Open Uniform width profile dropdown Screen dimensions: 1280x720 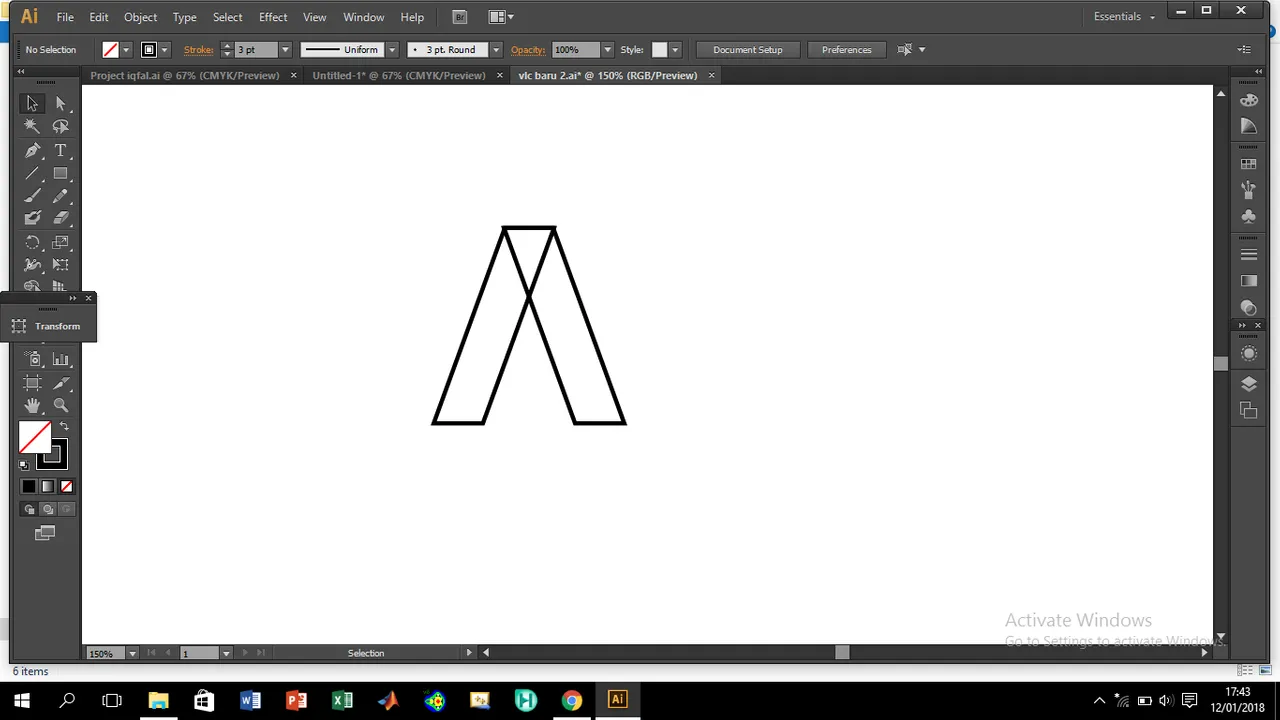tap(392, 50)
